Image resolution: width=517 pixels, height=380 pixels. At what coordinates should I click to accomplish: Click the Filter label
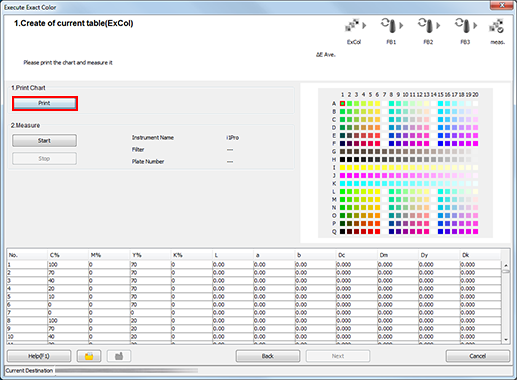[x=138, y=150]
